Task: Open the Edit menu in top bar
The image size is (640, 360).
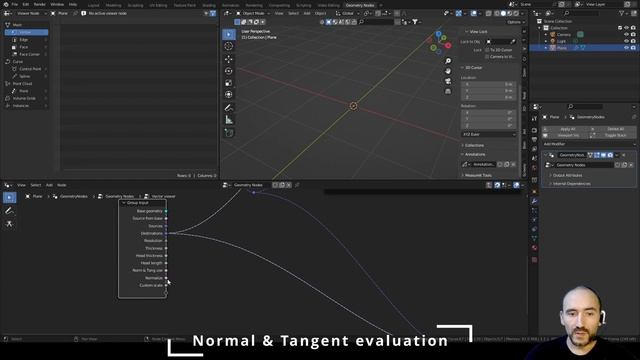Action: (x=26, y=4)
